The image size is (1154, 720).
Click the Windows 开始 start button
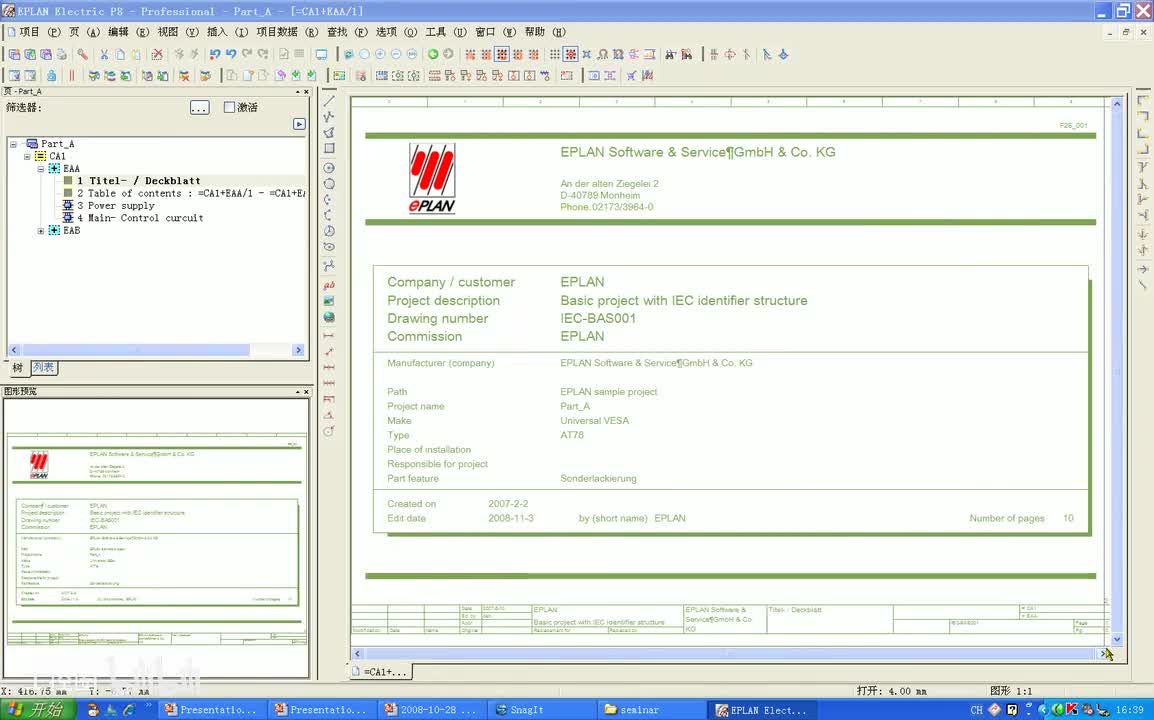click(38, 710)
